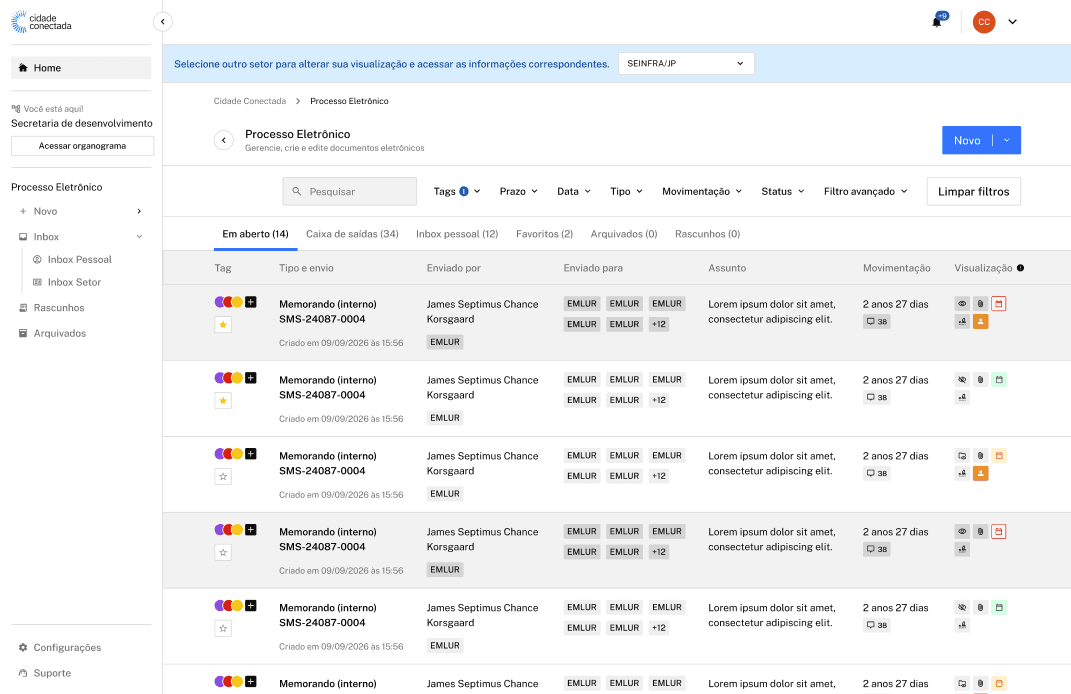Favorite the third row's empty star
Viewport: 1071px width, 694px height.
(223, 477)
